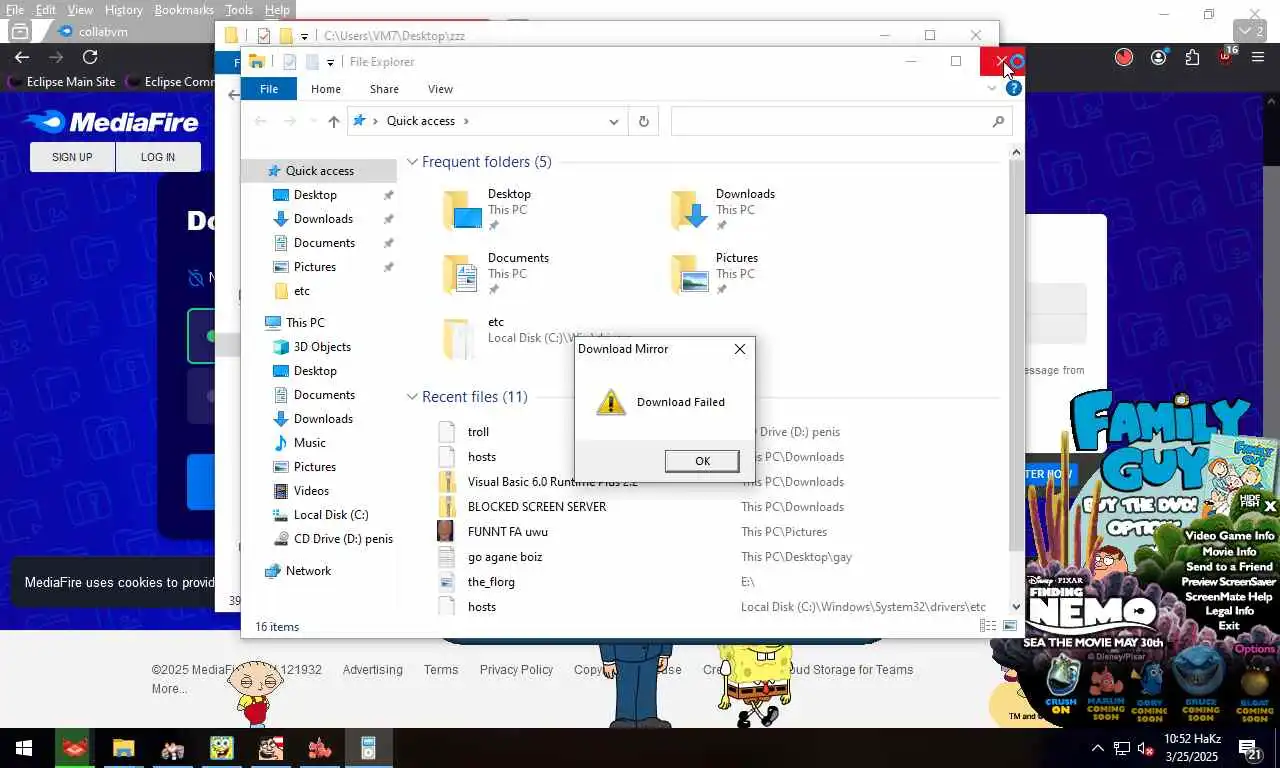Open the address bar history dropdown
1280x768 pixels.
[614, 121]
